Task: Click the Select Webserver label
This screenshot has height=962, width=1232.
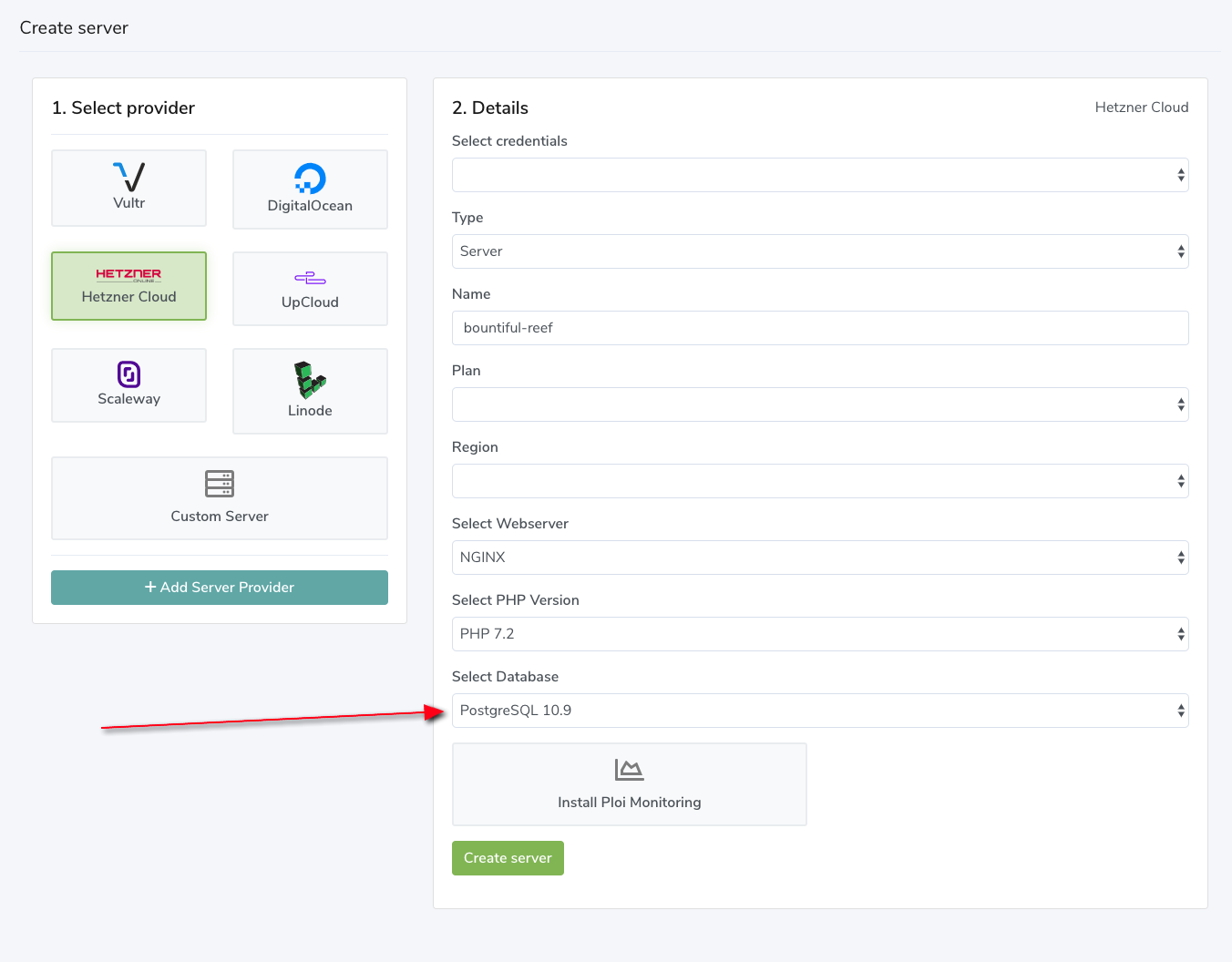Action: pyautogui.click(x=510, y=524)
